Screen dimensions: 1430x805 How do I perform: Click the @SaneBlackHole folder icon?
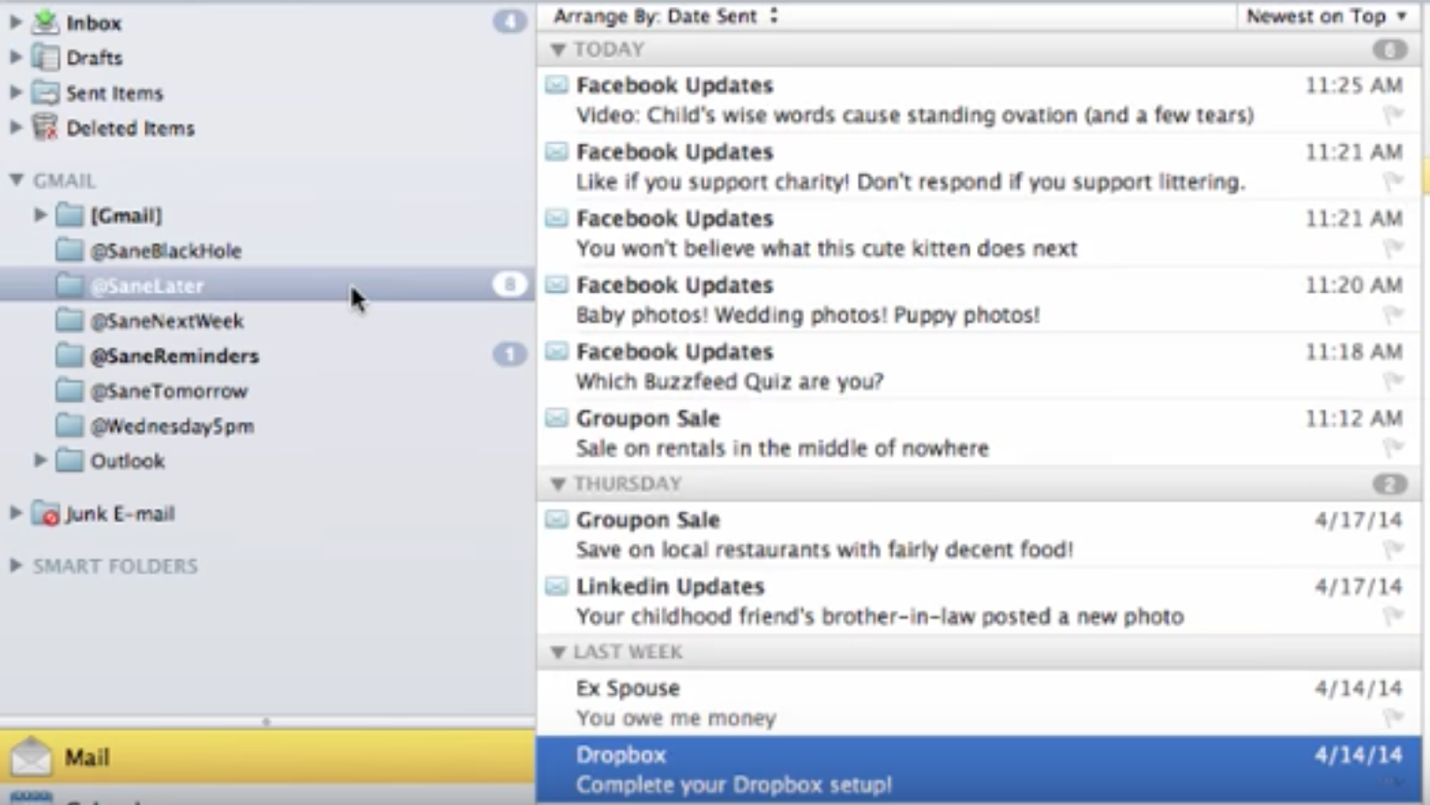(69, 250)
